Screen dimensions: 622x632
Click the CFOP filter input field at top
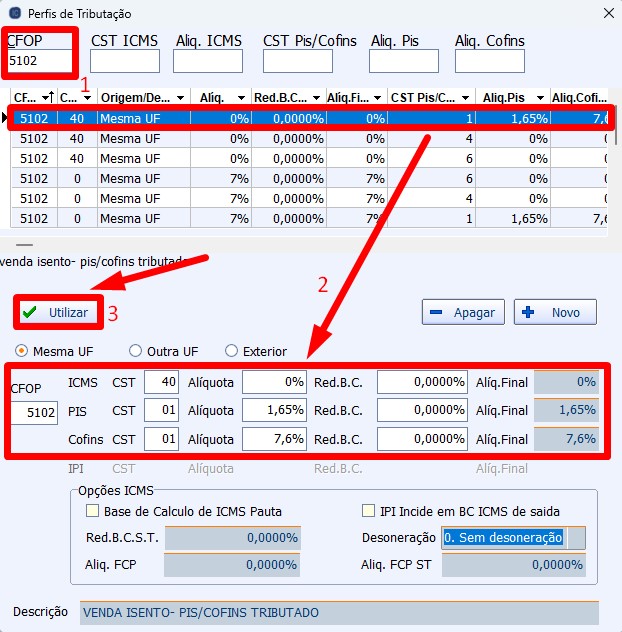point(40,61)
